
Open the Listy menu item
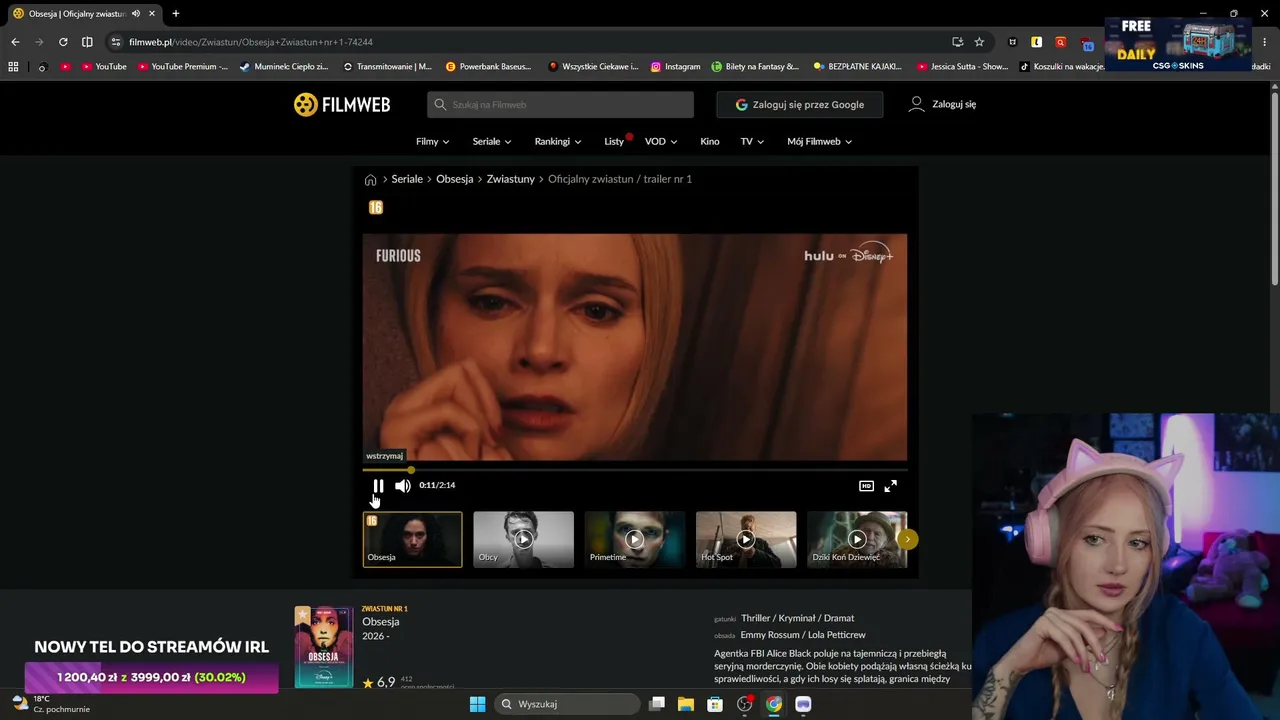[614, 142]
